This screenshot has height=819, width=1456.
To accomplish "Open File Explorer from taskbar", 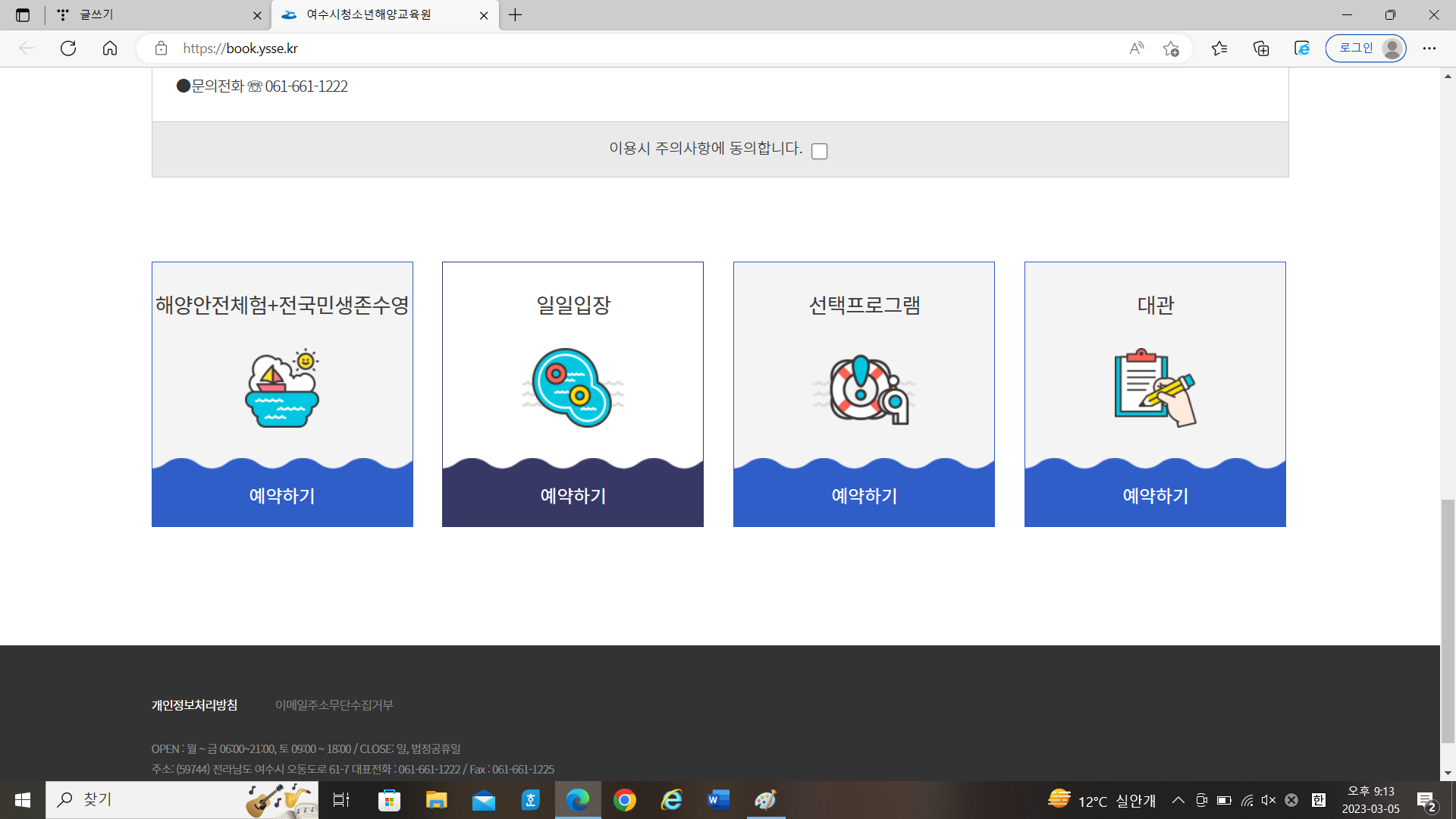I will point(436,800).
